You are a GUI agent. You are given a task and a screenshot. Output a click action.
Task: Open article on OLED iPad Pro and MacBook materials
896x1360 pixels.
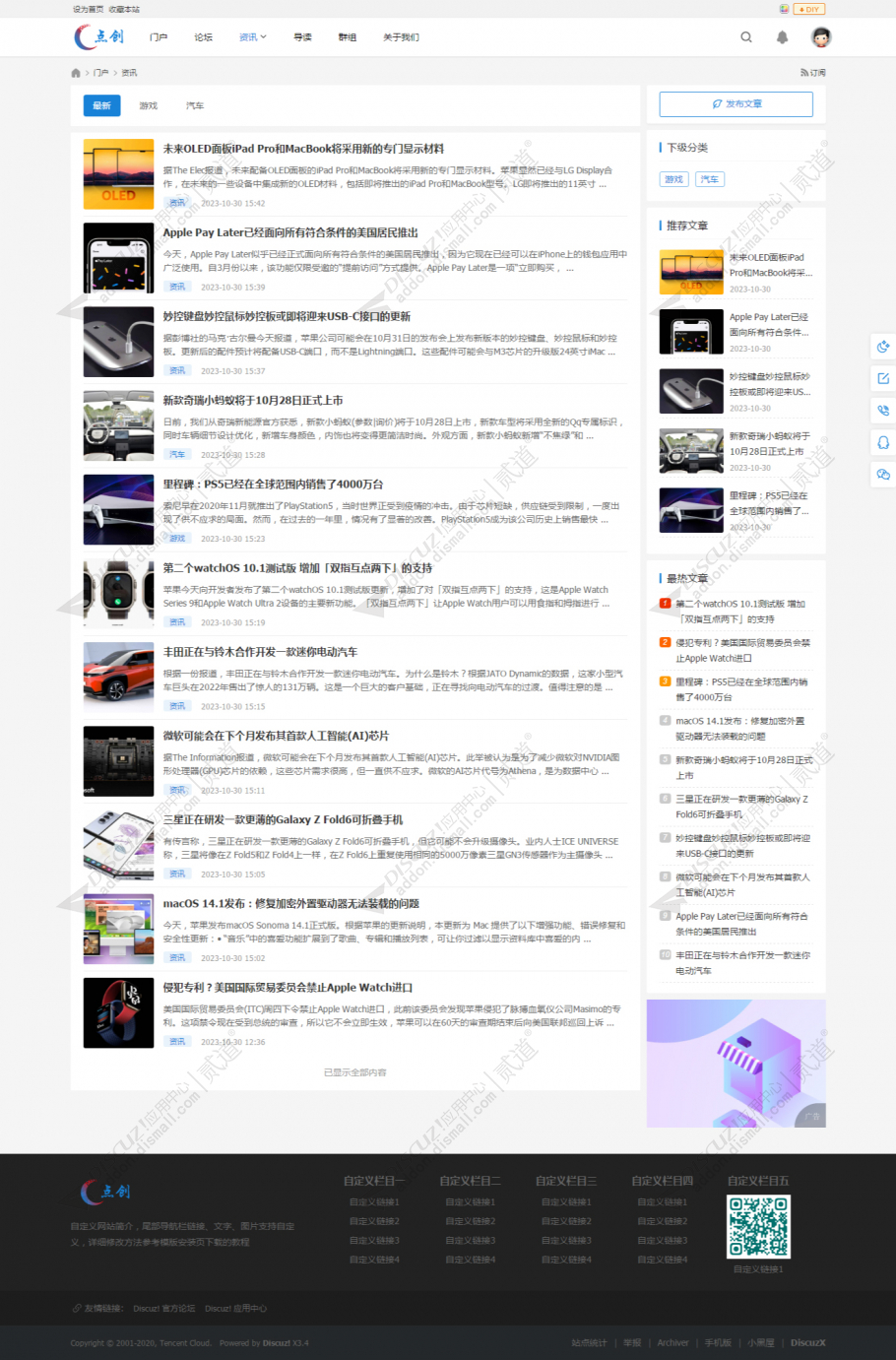click(x=303, y=149)
